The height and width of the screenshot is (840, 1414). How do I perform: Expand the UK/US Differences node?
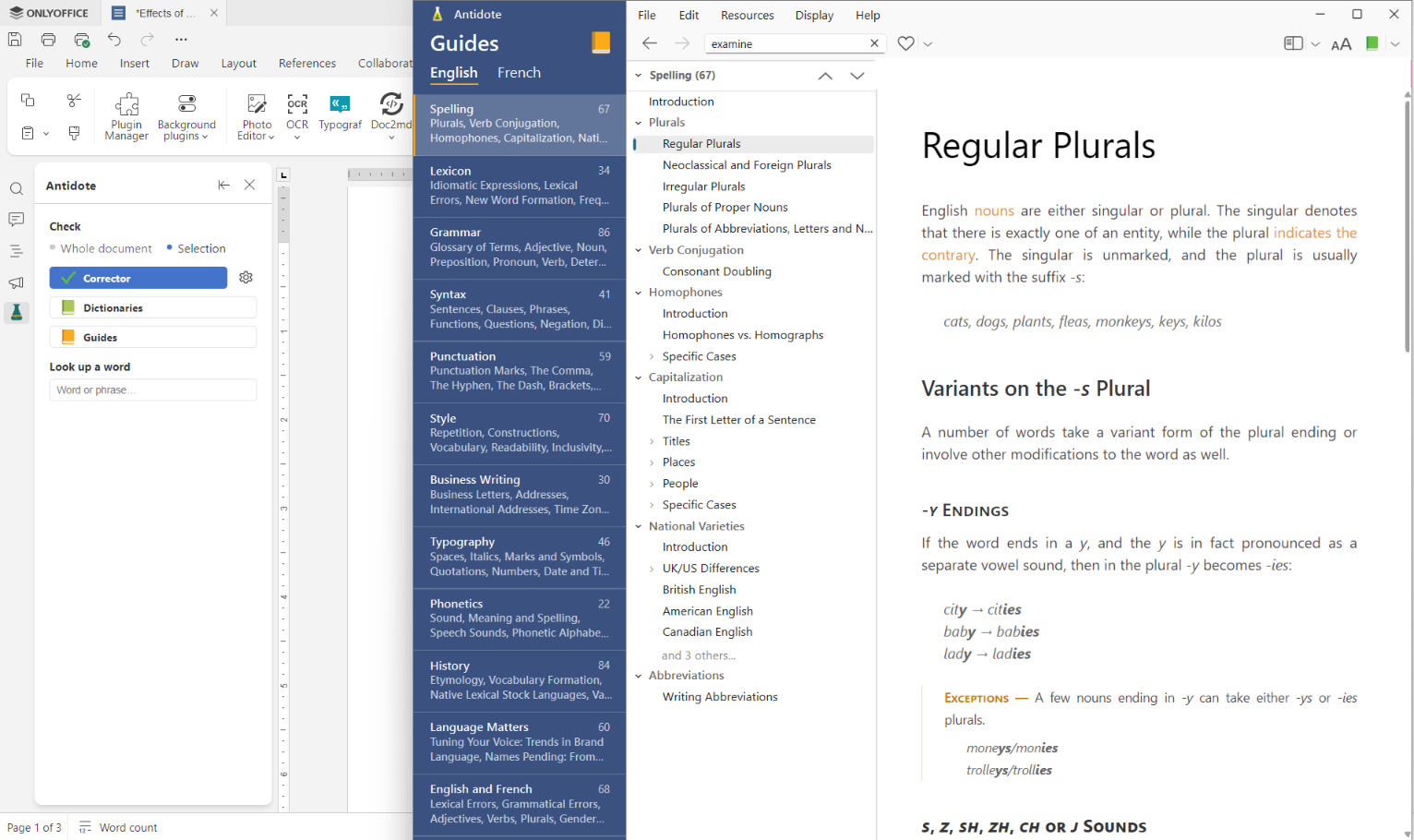pos(652,569)
